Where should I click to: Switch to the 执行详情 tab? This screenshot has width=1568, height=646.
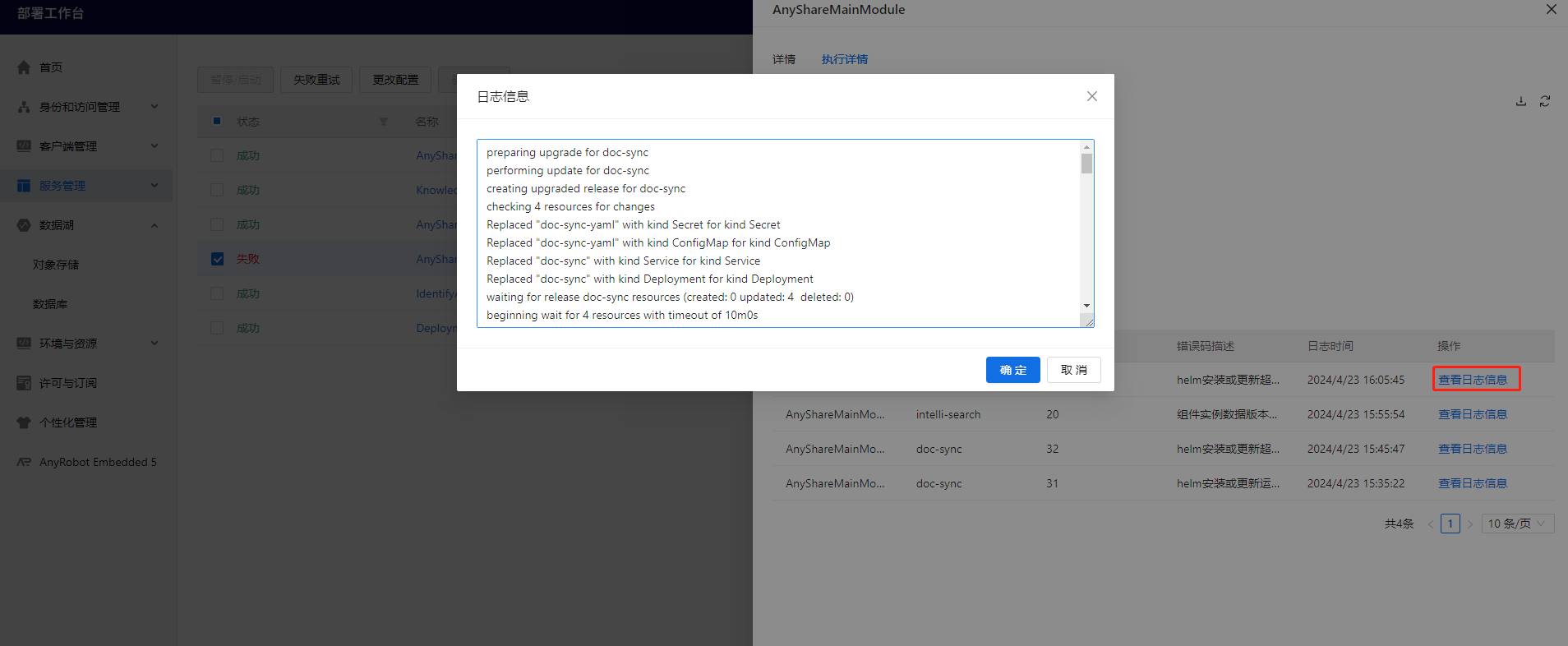[845, 59]
